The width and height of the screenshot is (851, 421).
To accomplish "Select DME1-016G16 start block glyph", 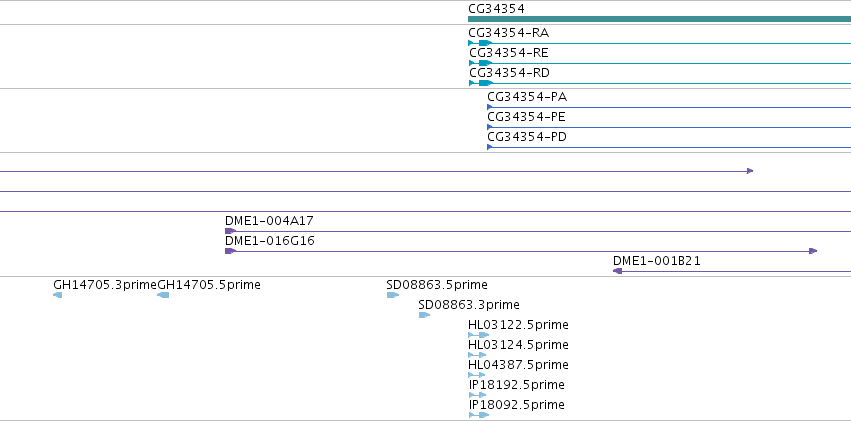I will point(230,251).
